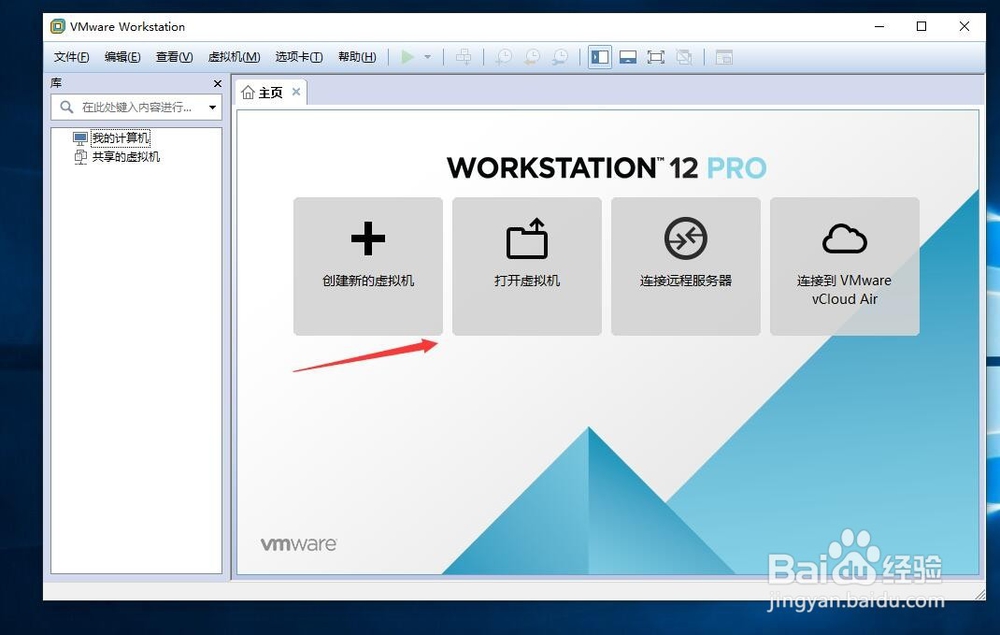Image resolution: width=1000 pixels, height=635 pixels.
Task: Click the take snapshot clock icon
Action: pyautogui.click(x=503, y=57)
